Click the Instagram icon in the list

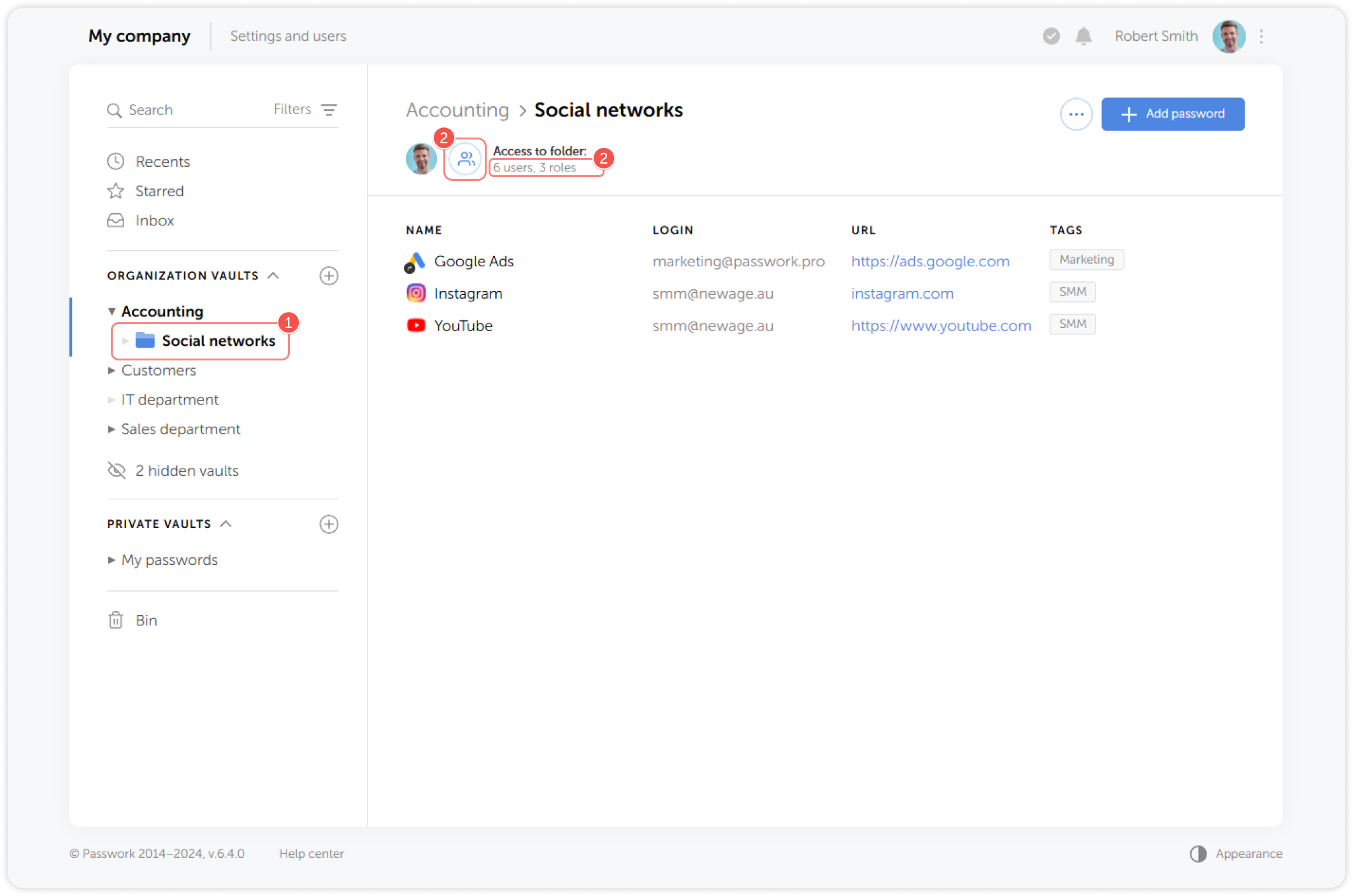416,292
